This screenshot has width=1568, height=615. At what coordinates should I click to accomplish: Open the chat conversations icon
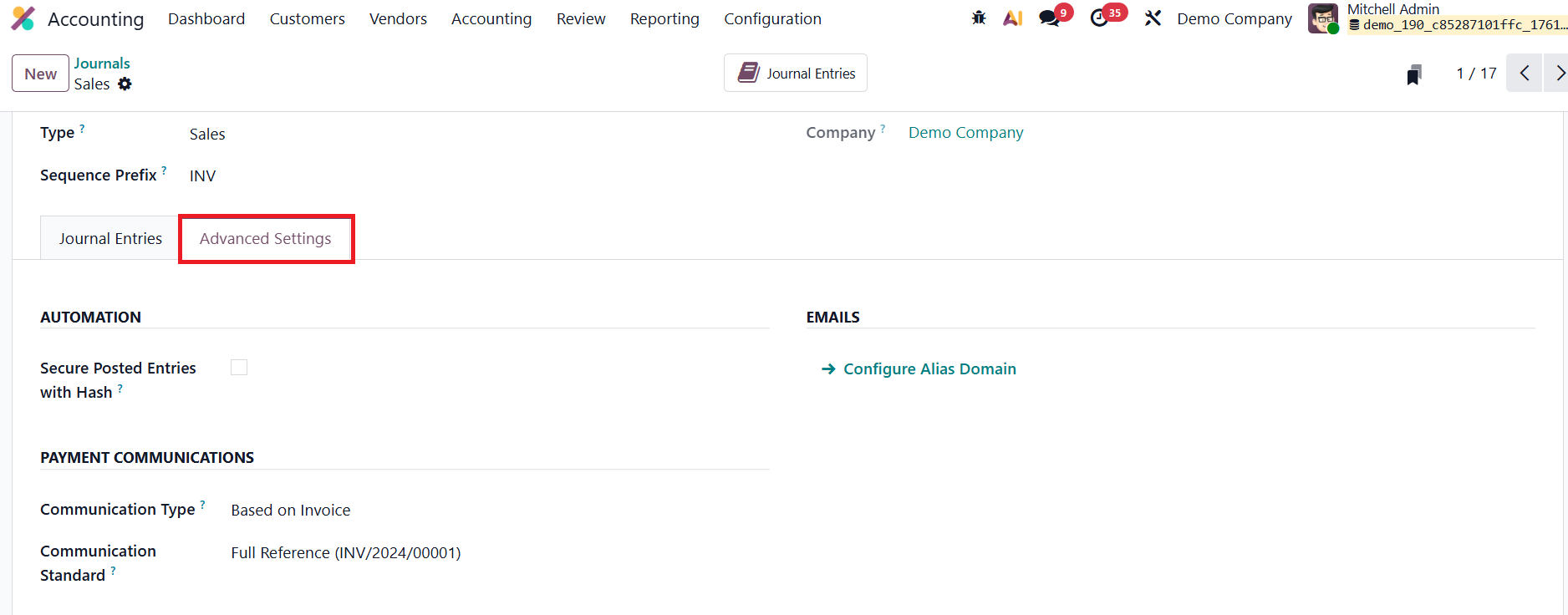tap(1049, 18)
